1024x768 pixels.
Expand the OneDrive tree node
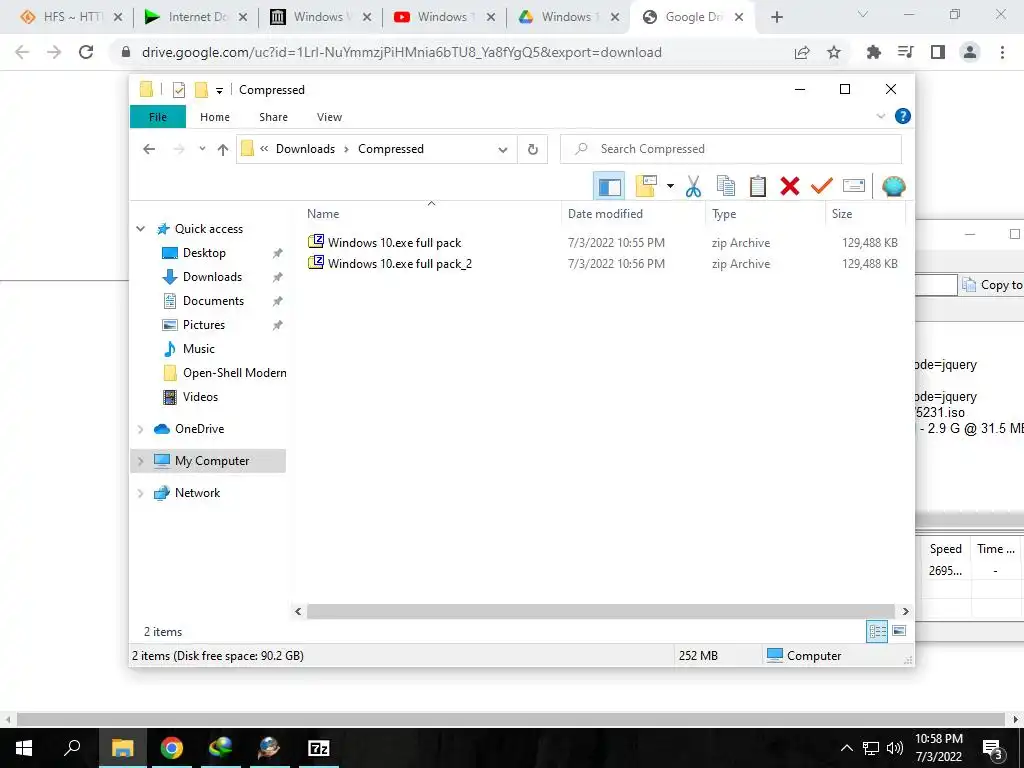pos(140,429)
